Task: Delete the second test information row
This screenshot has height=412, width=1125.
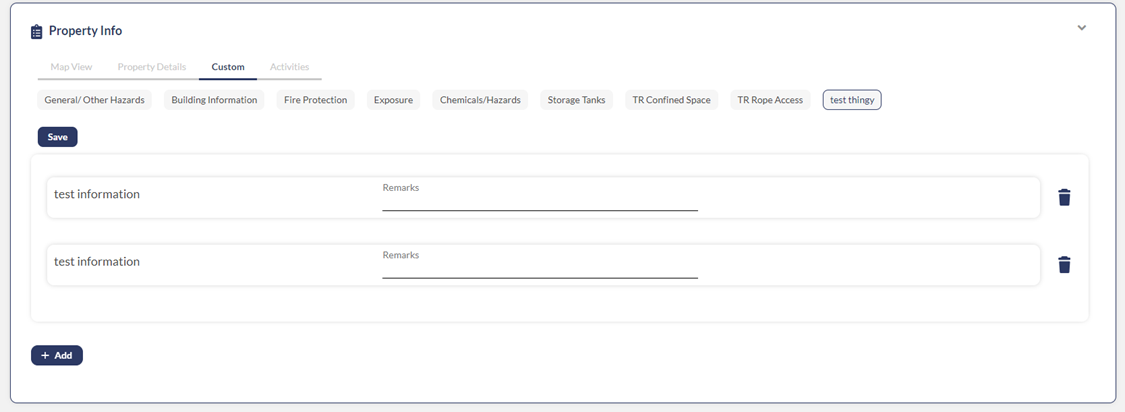Action: pyautogui.click(x=1064, y=265)
